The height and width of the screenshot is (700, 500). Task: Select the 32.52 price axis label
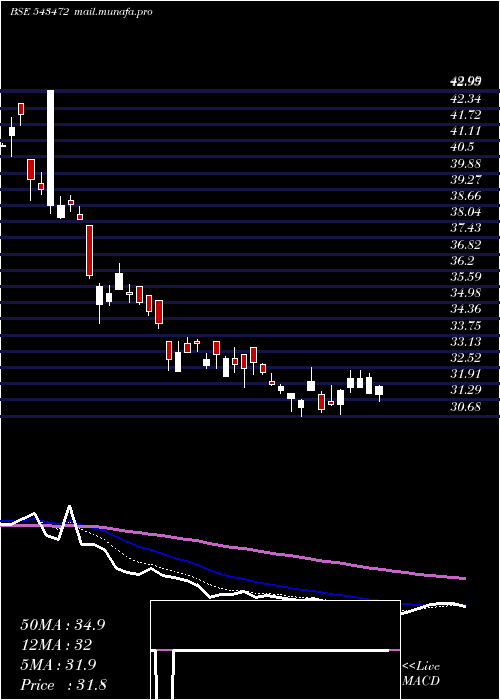click(x=466, y=358)
